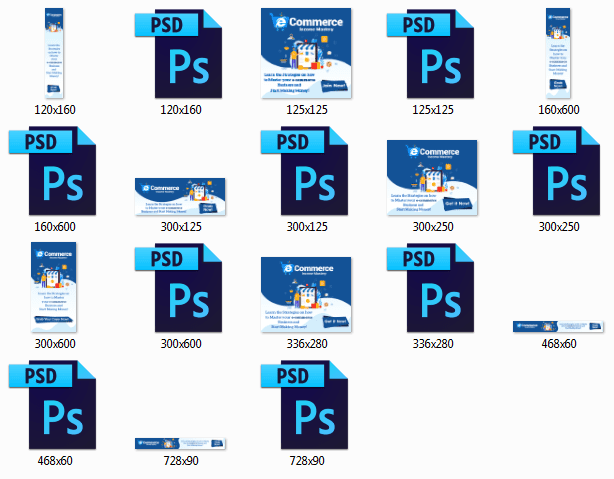Click the 336x280 banner image thumbnail
Screen dimensions: 614x479
coord(306,295)
